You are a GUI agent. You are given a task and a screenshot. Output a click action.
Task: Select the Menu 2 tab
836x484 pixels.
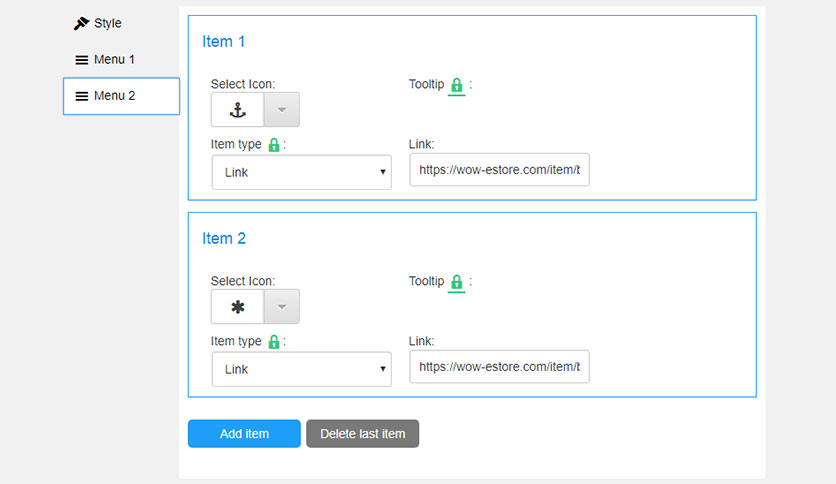(122, 96)
